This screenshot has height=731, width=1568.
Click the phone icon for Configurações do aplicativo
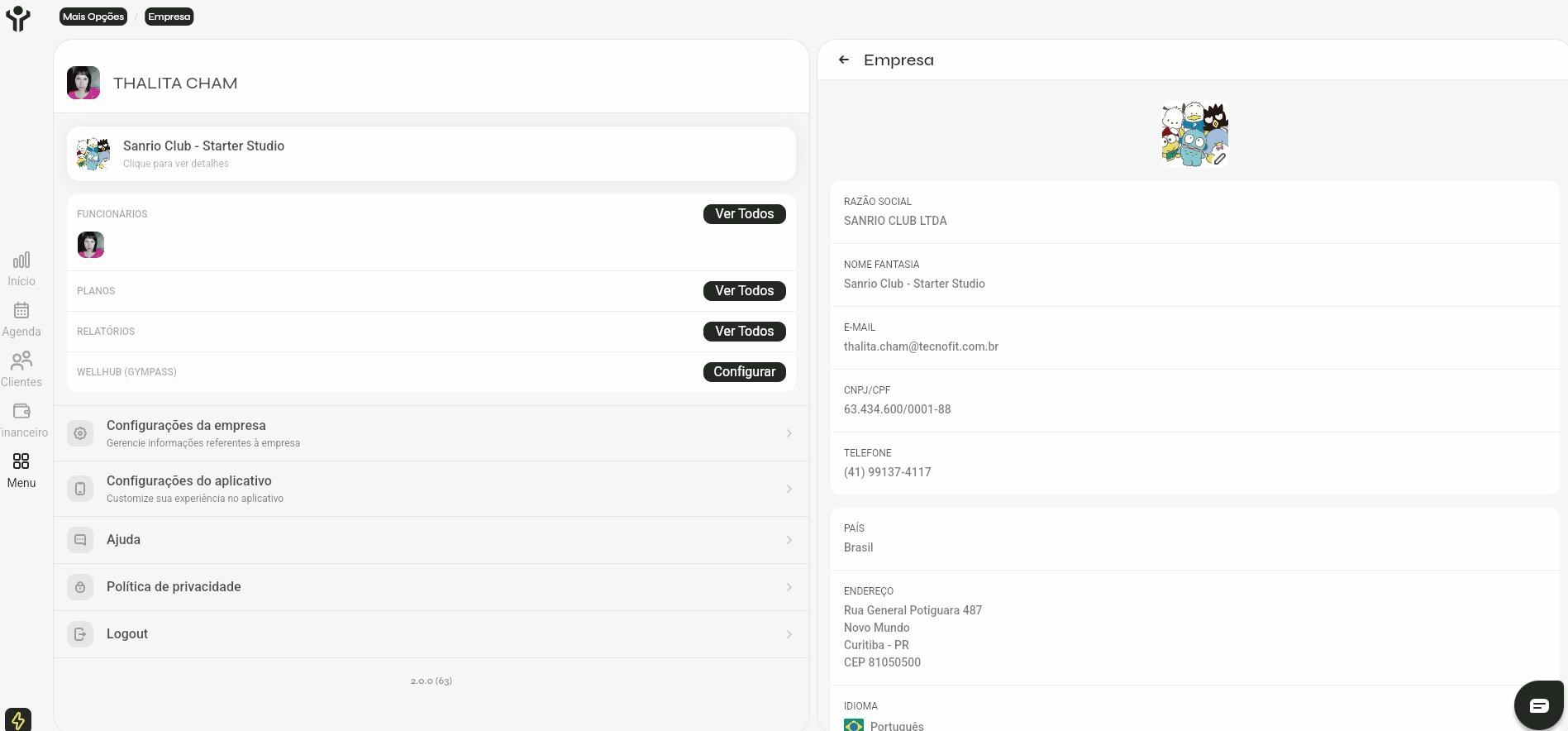80,489
